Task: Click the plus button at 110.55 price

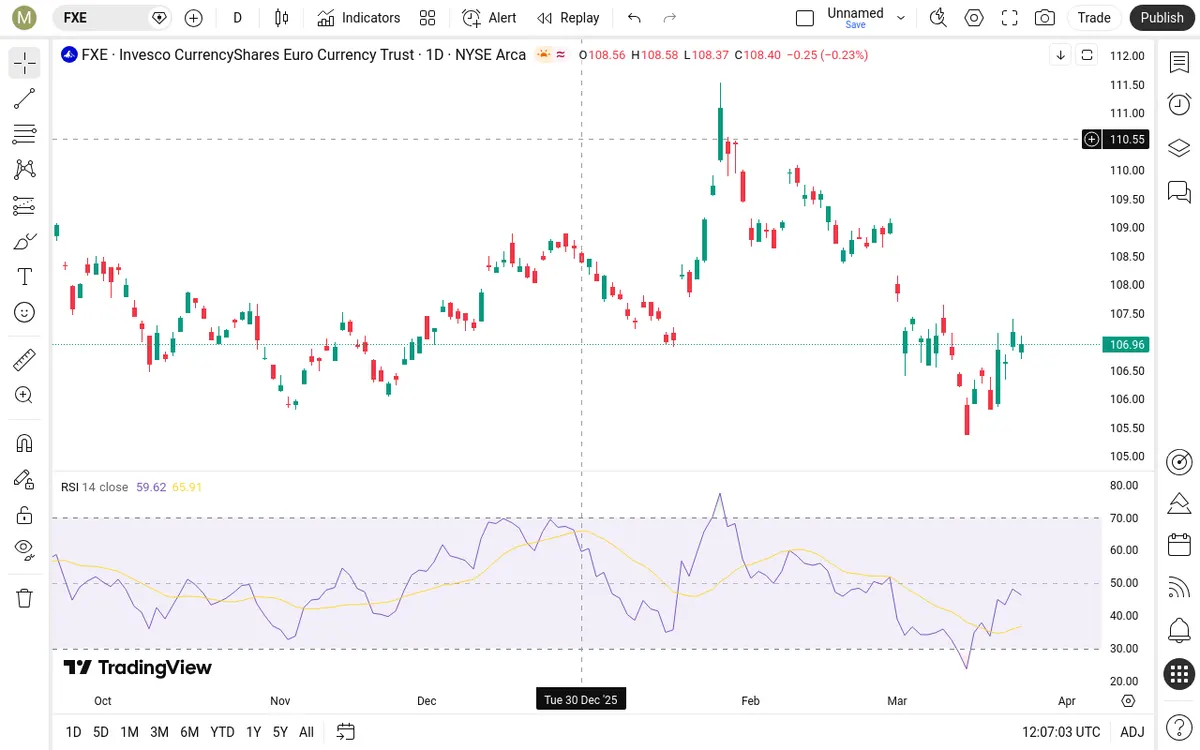Action: (1092, 139)
